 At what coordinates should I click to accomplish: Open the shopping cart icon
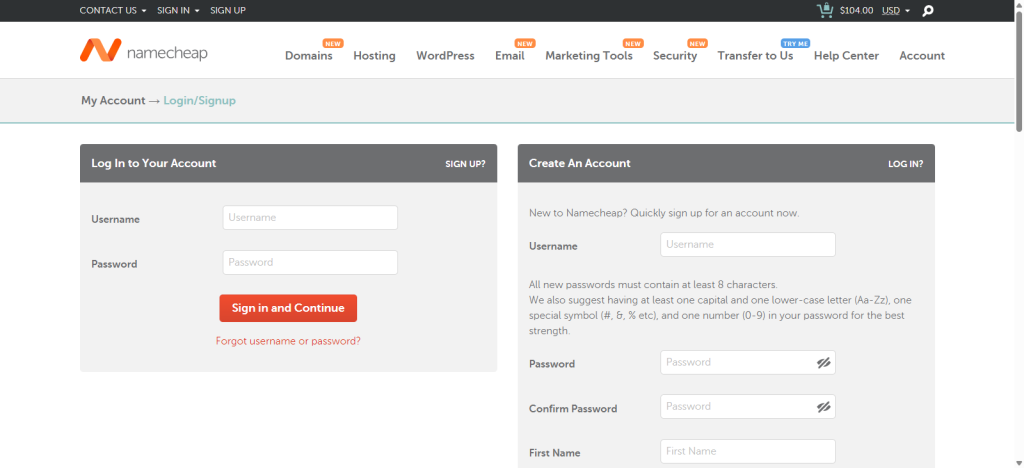[x=825, y=10]
